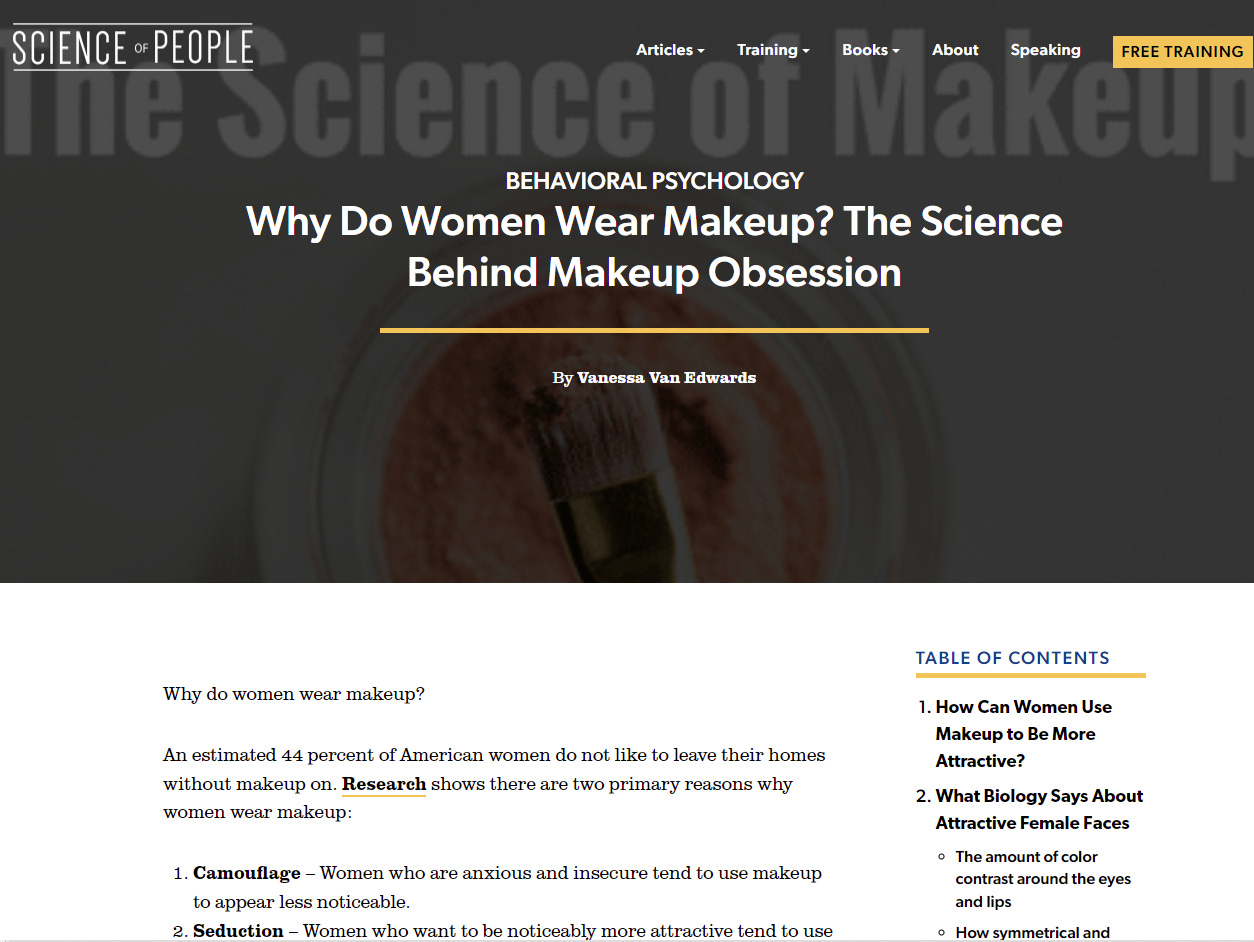Follow the Research link in the paragraph
Image resolution: width=1254 pixels, height=942 pixels.
[384, 784]
